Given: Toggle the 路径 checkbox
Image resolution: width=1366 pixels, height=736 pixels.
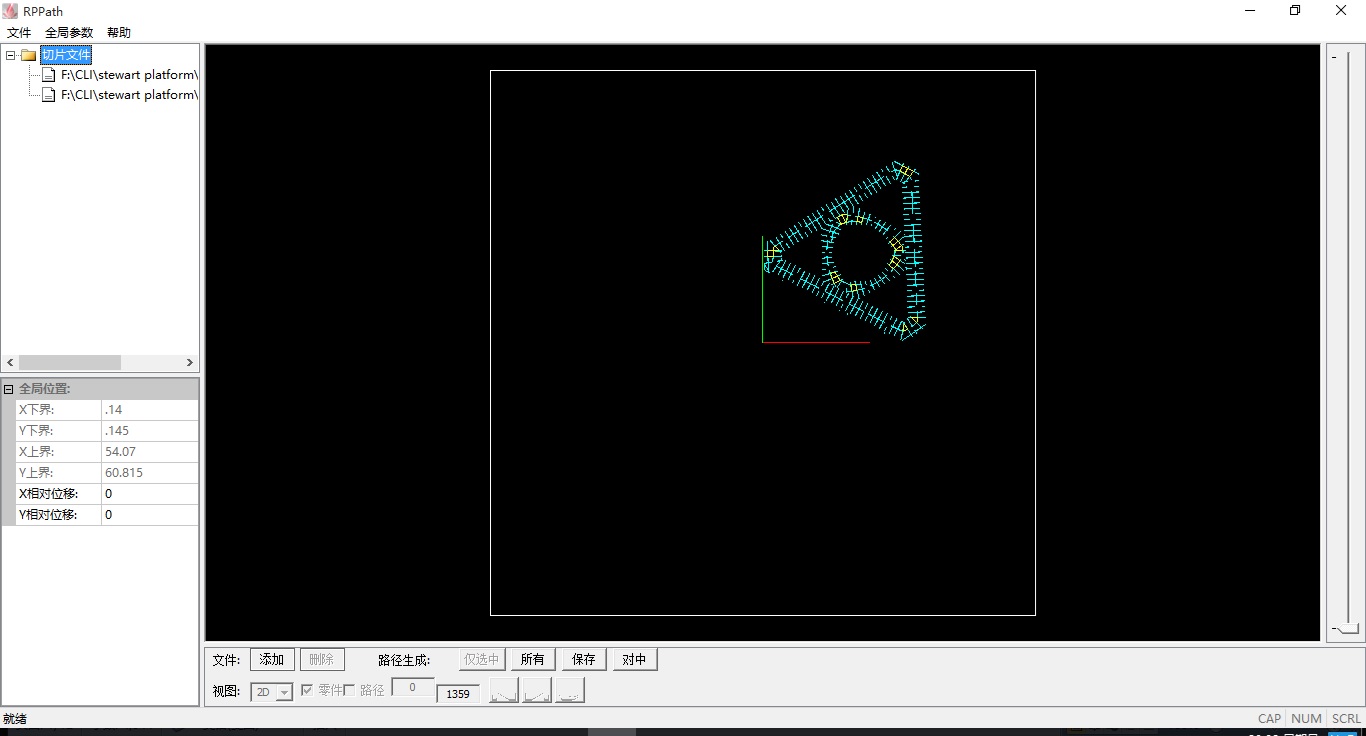Looking at the screenshot, I should click(349, 690).
